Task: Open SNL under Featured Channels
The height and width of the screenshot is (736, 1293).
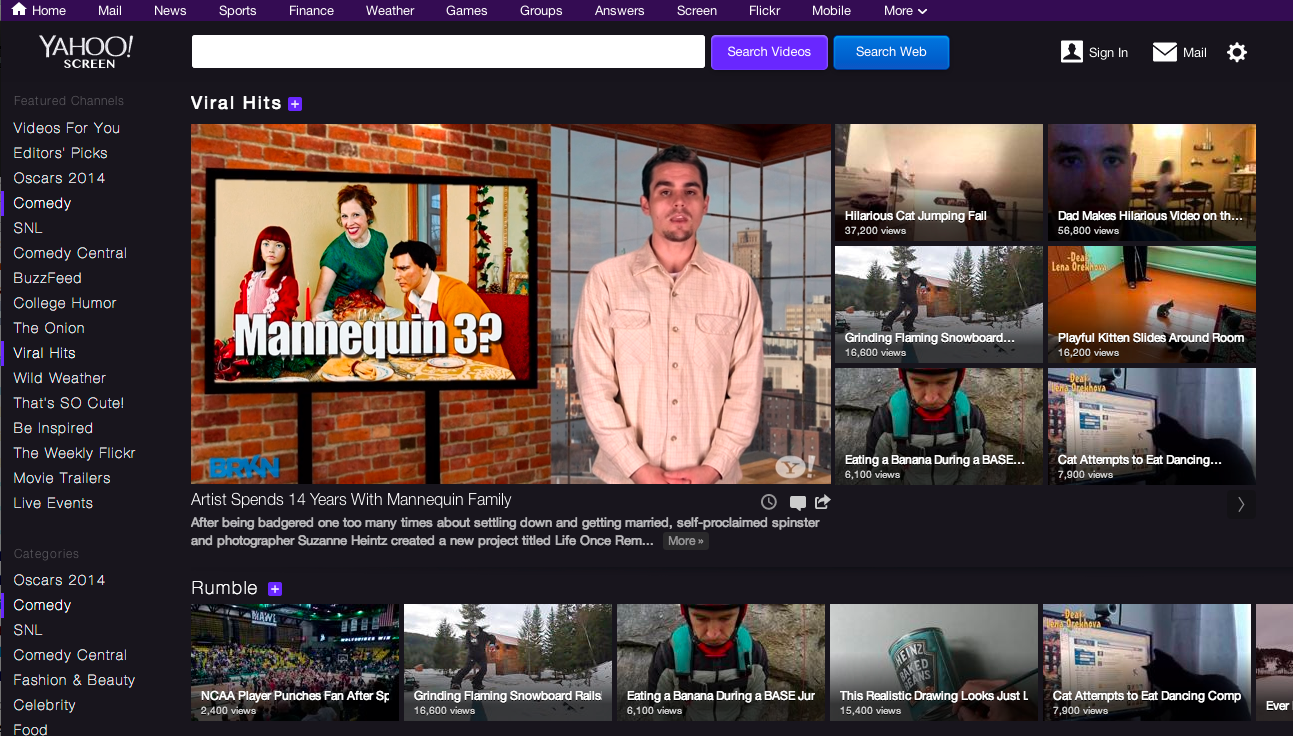Action: point(28,228)
